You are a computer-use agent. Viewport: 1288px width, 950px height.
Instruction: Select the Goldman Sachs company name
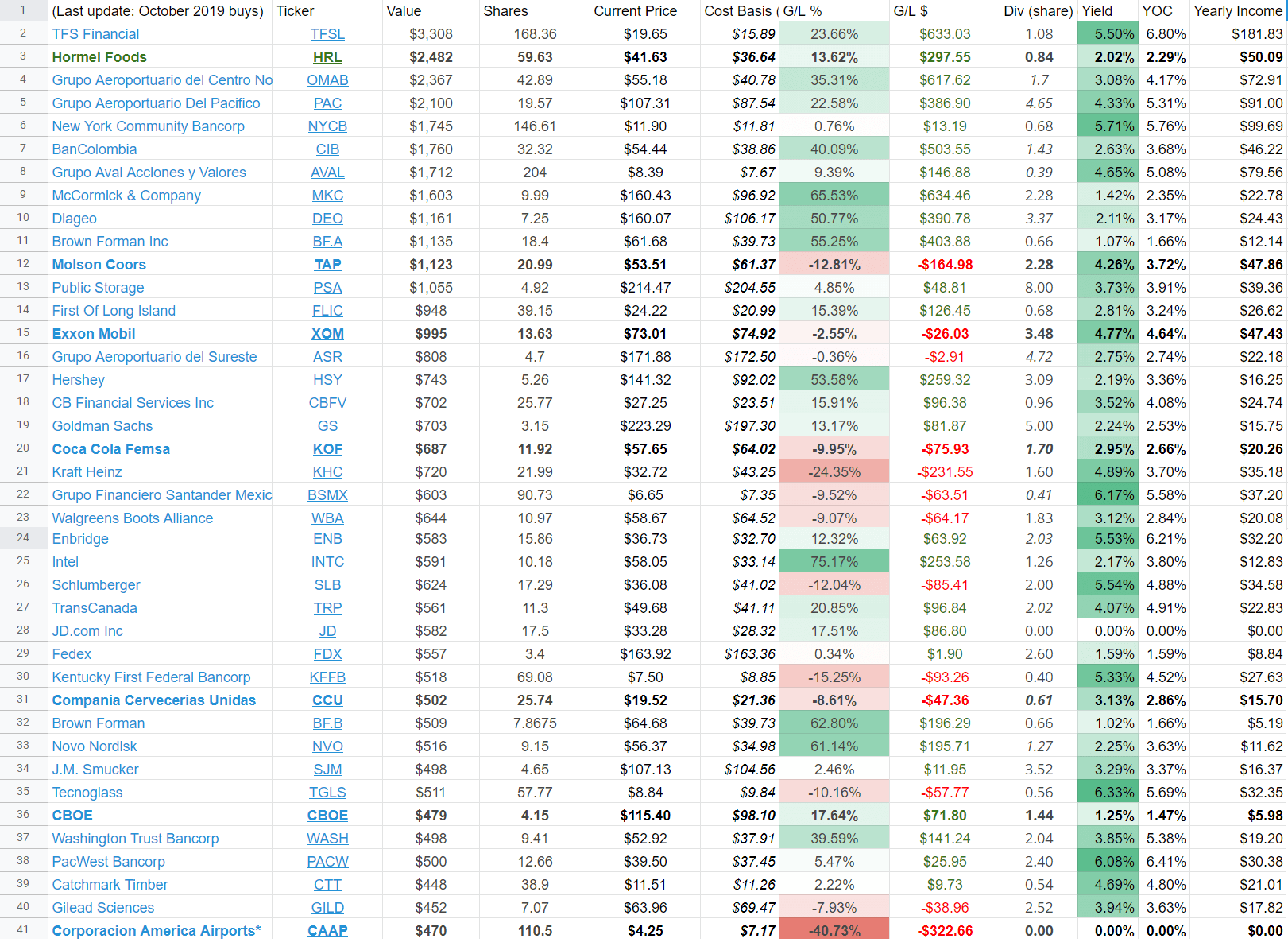(102, 426)
